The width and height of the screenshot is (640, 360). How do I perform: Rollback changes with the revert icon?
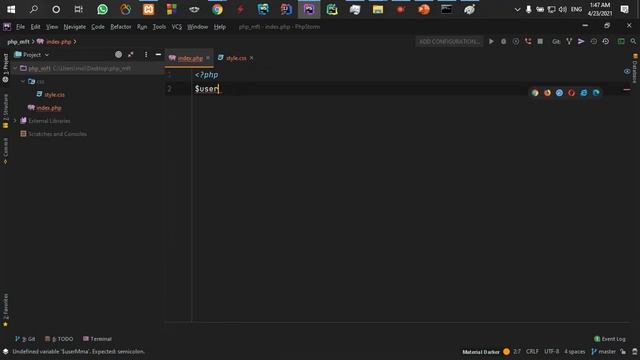coord(606,42)
